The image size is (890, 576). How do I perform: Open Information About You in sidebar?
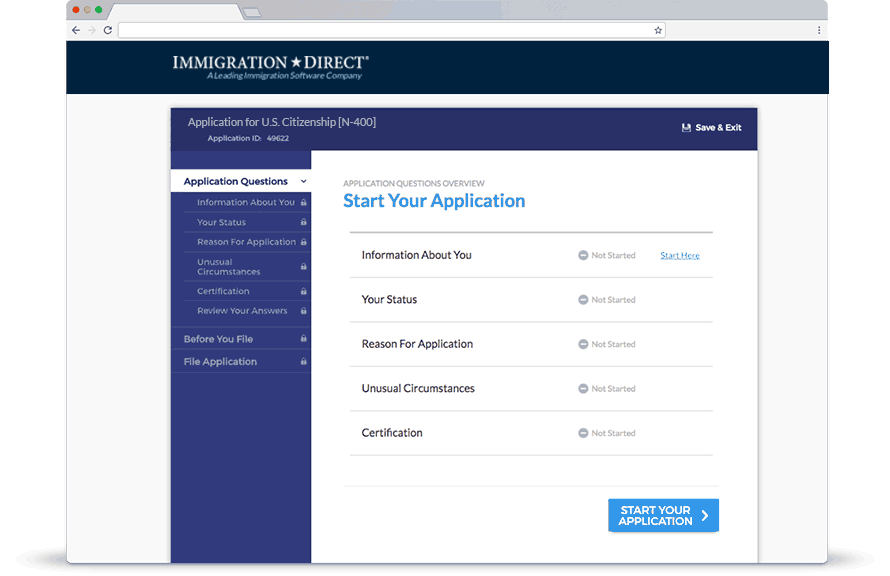(x=246, y=203)
